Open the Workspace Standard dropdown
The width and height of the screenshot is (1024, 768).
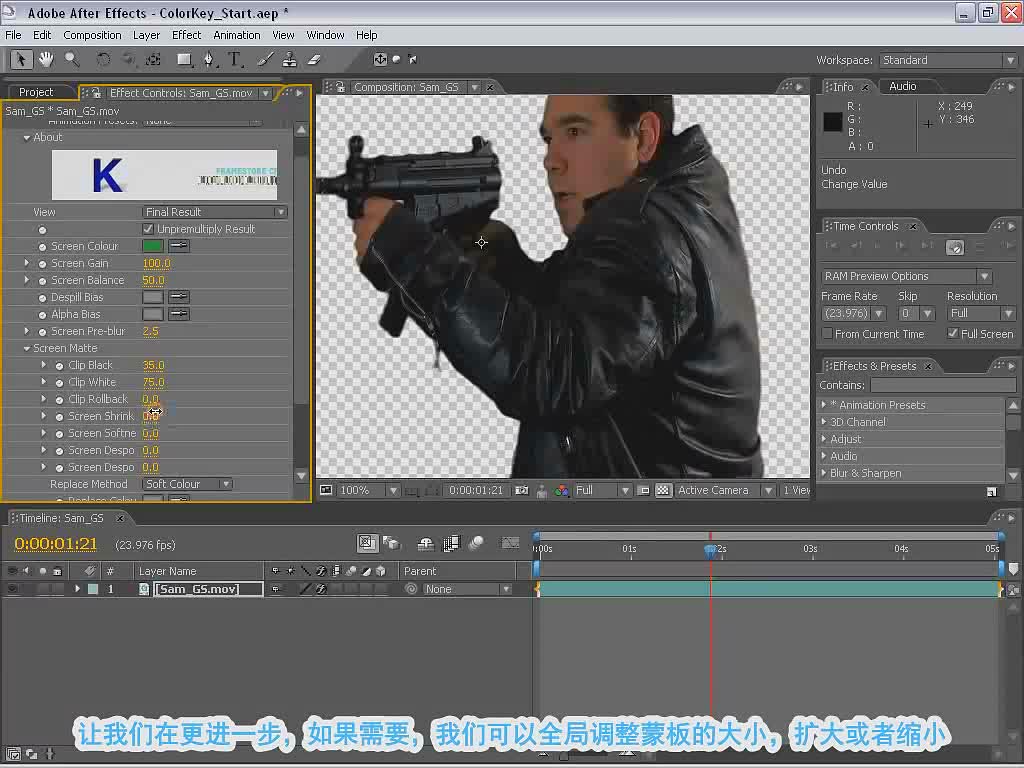point(948,60)
